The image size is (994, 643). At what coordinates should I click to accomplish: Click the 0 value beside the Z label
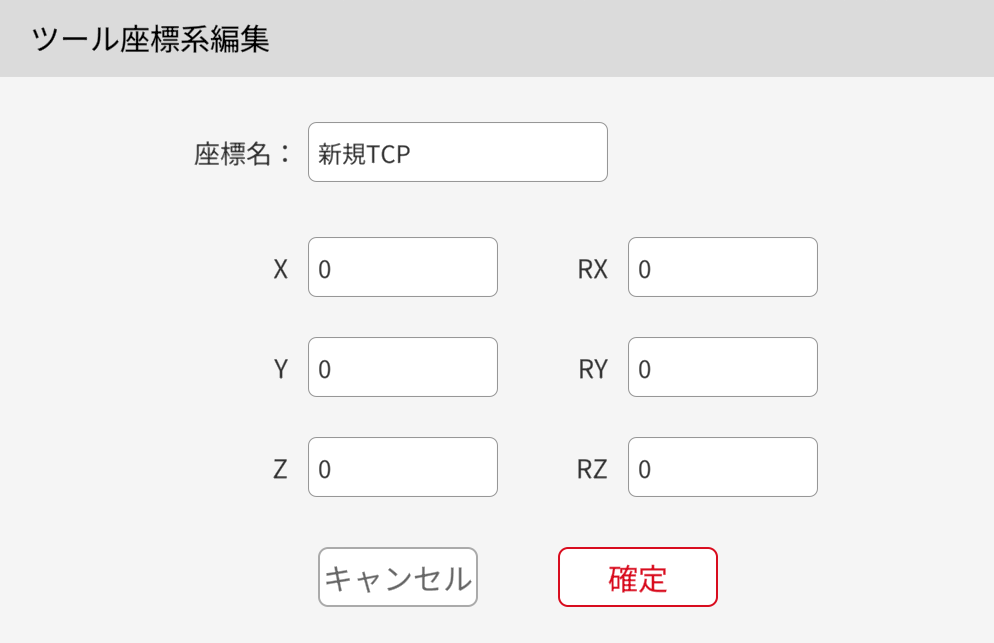coord(324,469)
